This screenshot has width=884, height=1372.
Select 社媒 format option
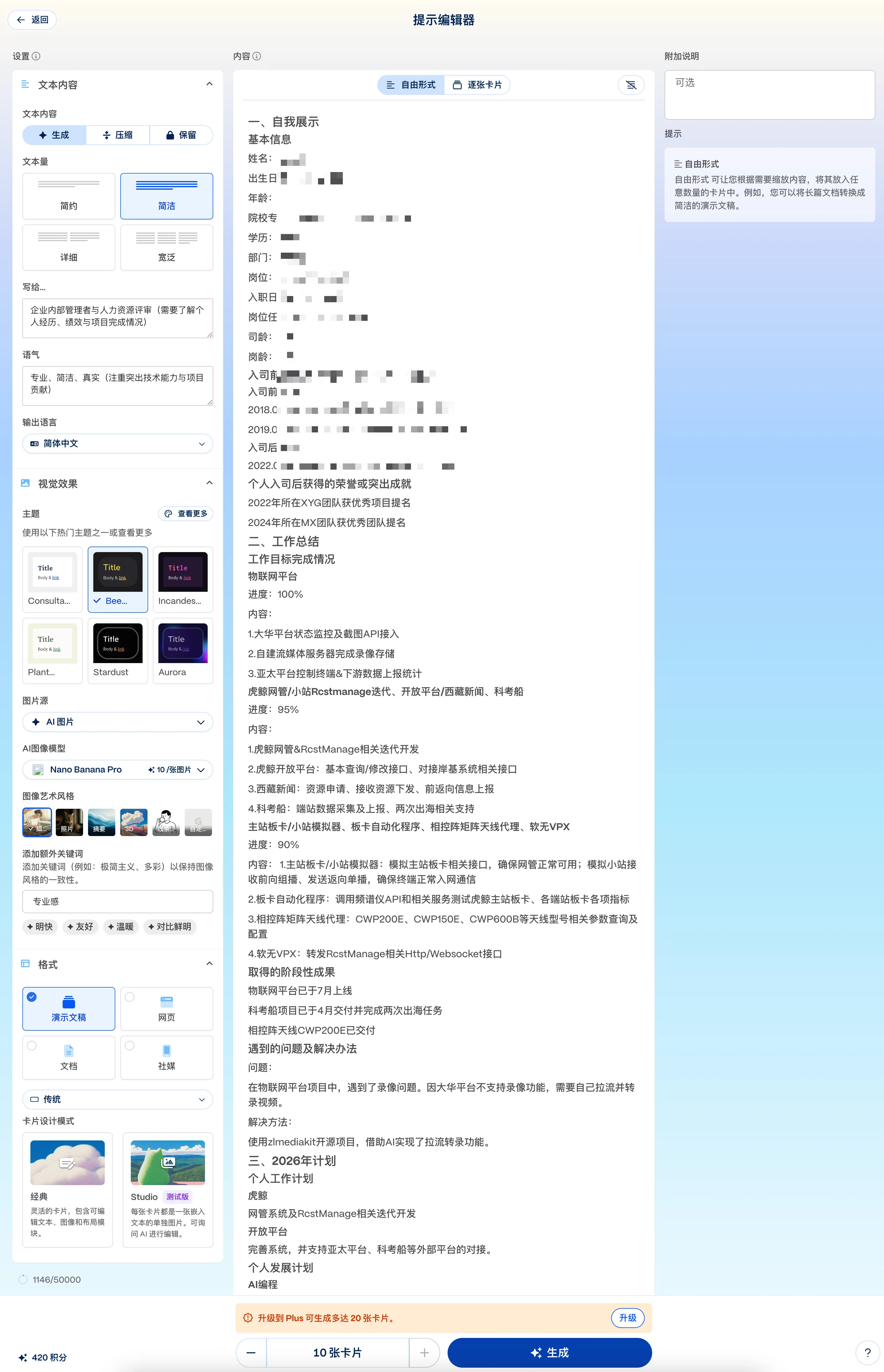166,1057
